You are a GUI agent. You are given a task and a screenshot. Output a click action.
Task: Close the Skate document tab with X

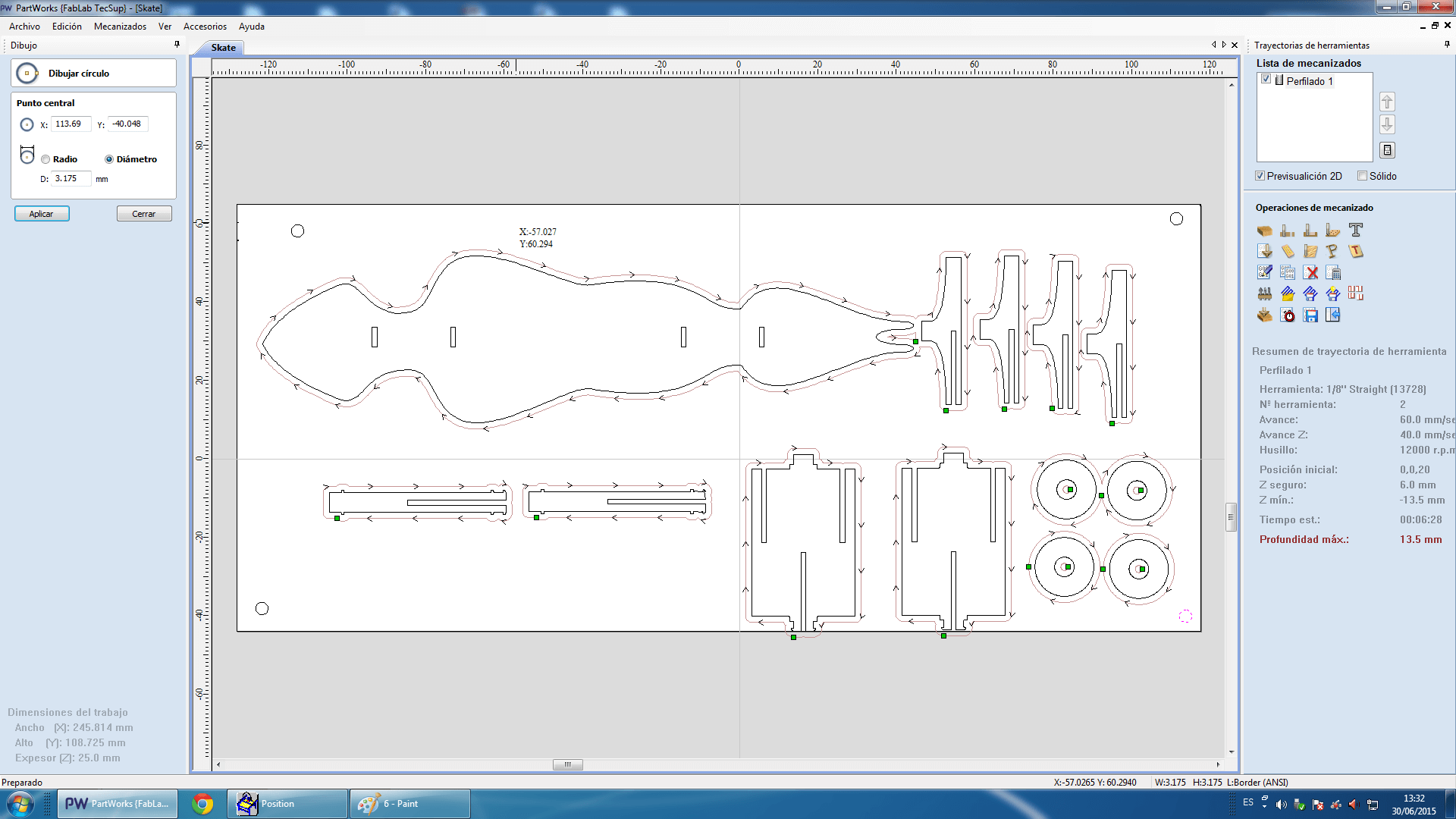coord(1235,45)
